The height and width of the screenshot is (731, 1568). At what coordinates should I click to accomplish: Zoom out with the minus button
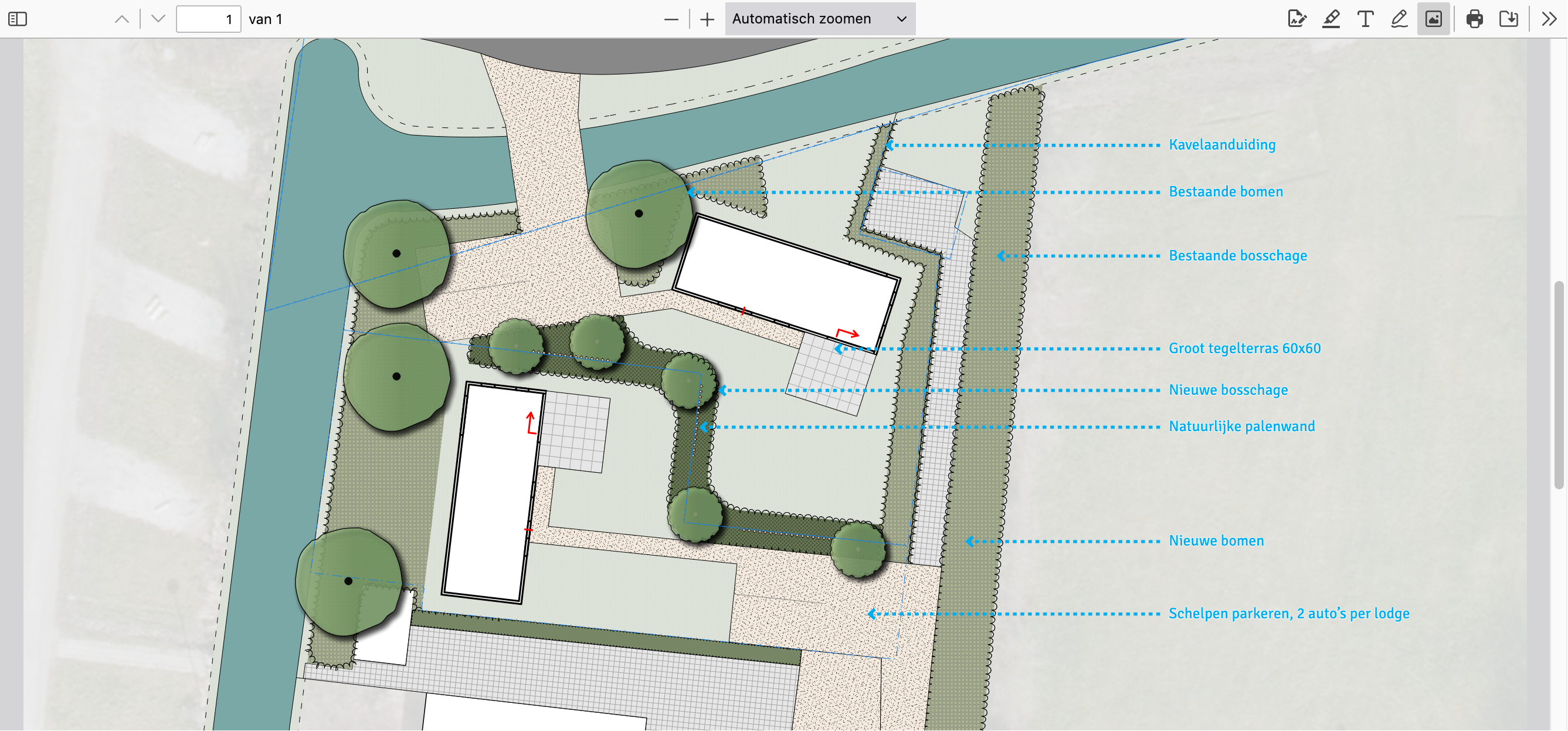(x=671, y=19)
